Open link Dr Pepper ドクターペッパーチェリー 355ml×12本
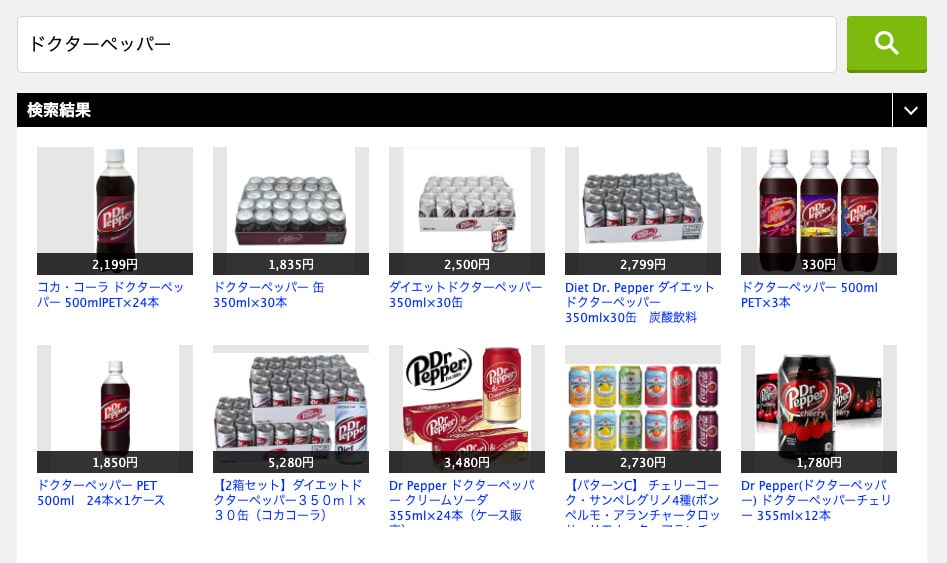Image resolution: width=947 pixels, height=563 pixels. click(x=816, y=500)
